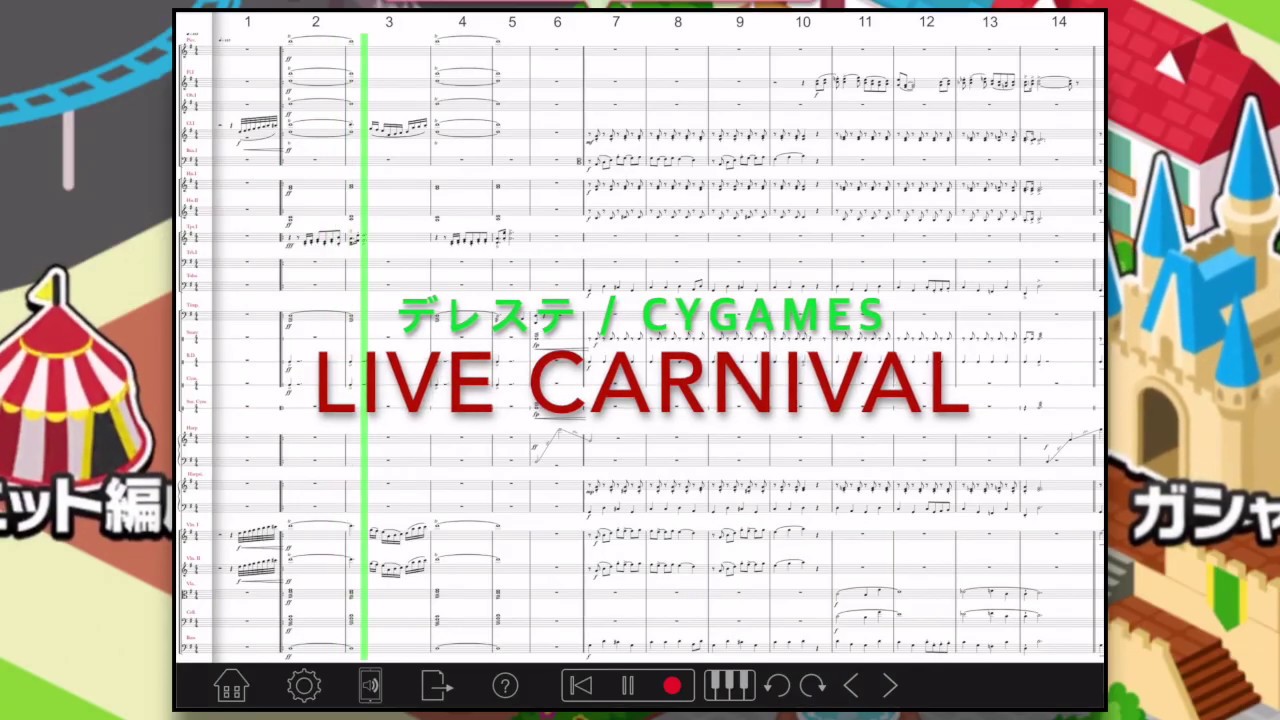This screenshot has height=720, width=1280.
Task: Jump to measure number 6
Action: [557, 22]
